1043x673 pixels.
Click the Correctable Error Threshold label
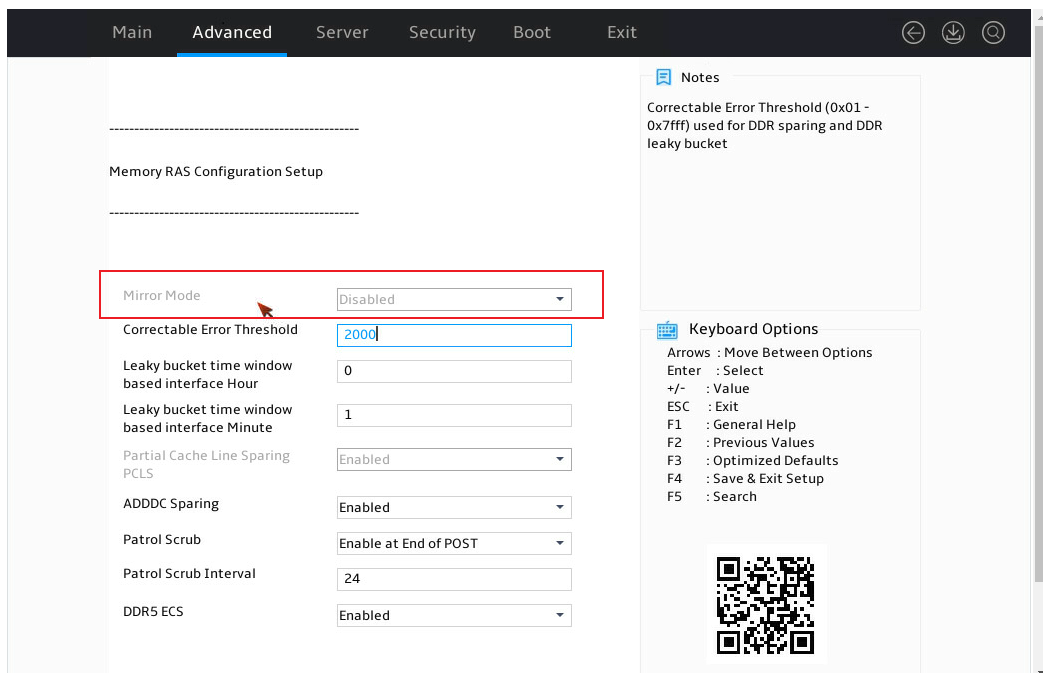[x=210, y=330]
